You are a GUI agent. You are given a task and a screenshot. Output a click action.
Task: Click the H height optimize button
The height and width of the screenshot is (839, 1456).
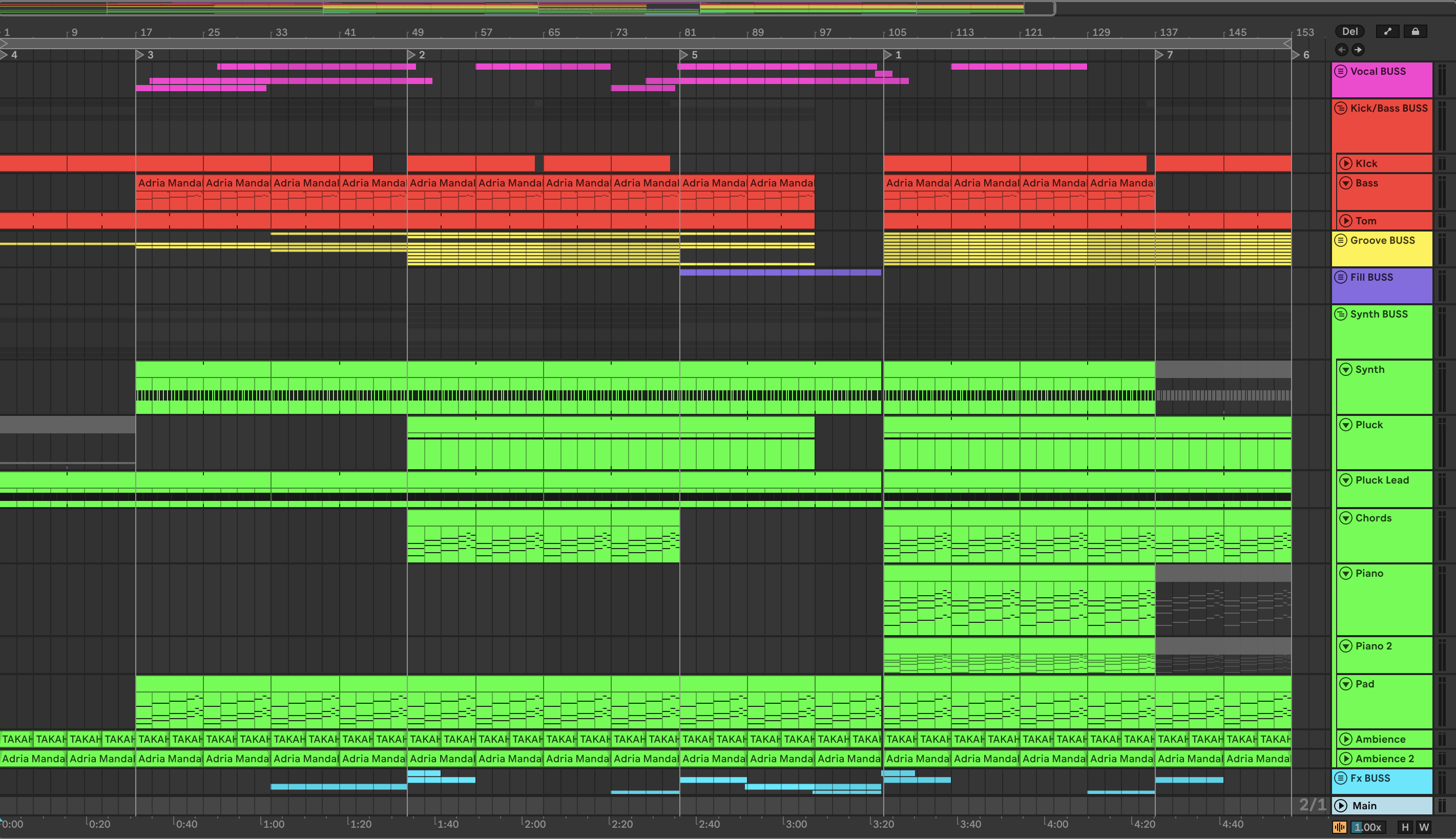point(1405,827)
